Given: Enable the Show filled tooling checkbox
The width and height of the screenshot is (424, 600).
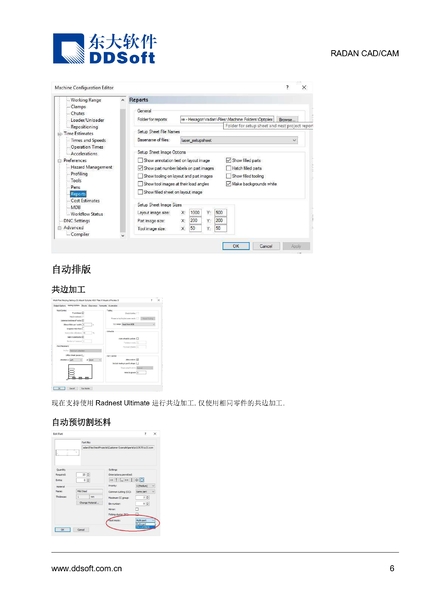Looking at the screenshot, I should coord(228,176).
